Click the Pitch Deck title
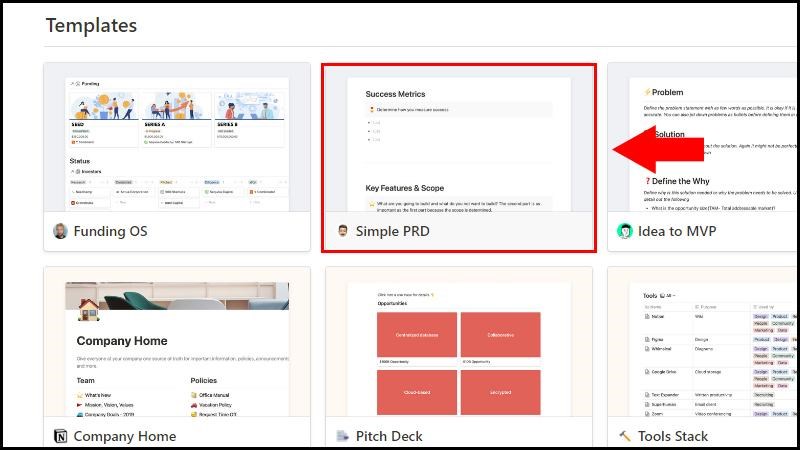The height and width of the screenshot is (450, 800). (389, 436)
